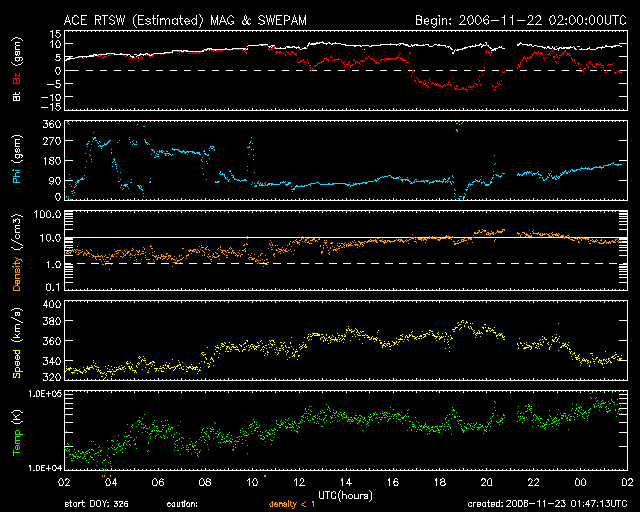The image size is (640, 512).
Task: Click the '180' tick on Phi axis
Action: click(52, 161)
